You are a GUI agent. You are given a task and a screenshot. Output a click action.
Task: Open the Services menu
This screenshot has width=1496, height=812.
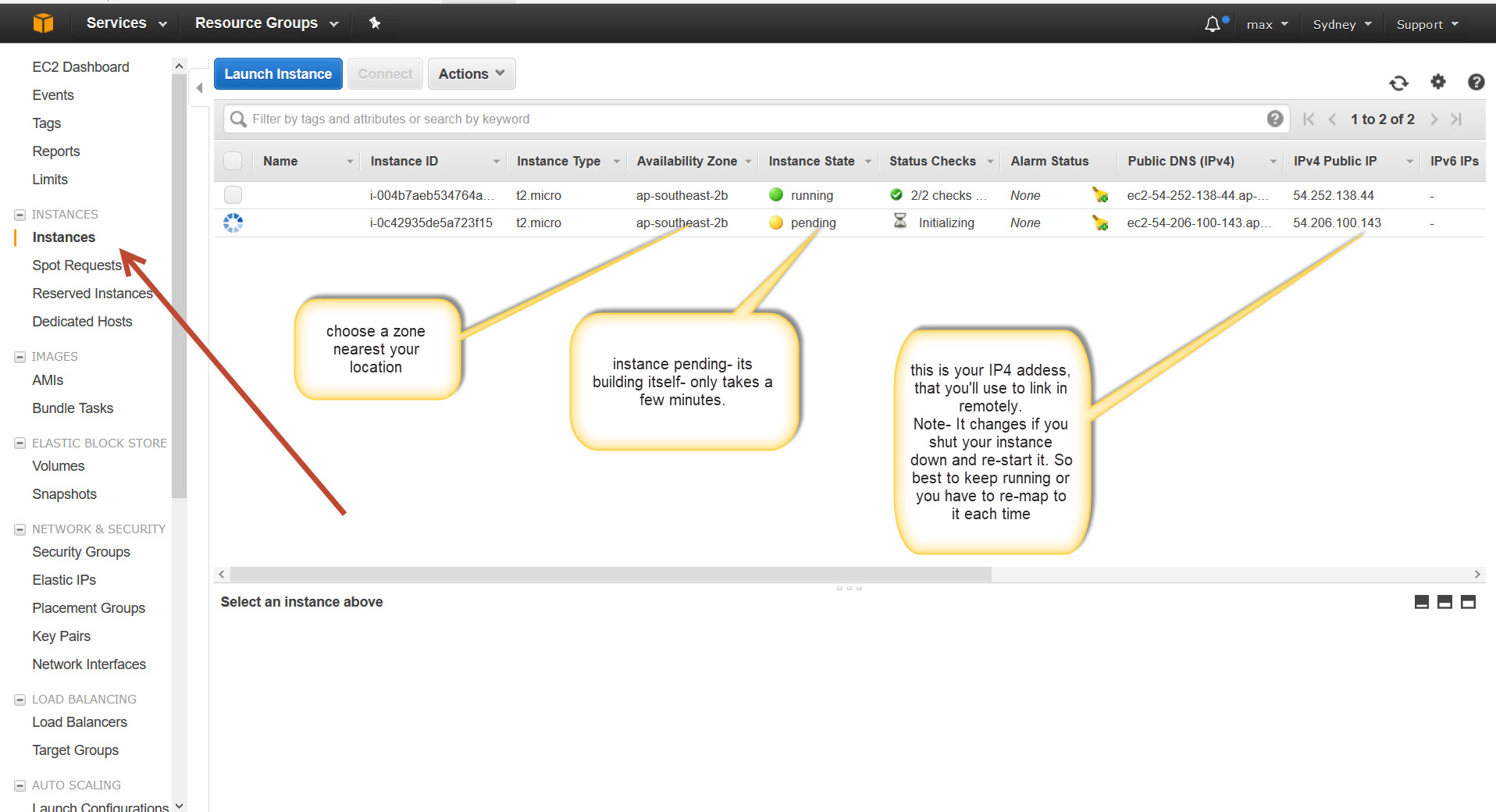(126, 23)
